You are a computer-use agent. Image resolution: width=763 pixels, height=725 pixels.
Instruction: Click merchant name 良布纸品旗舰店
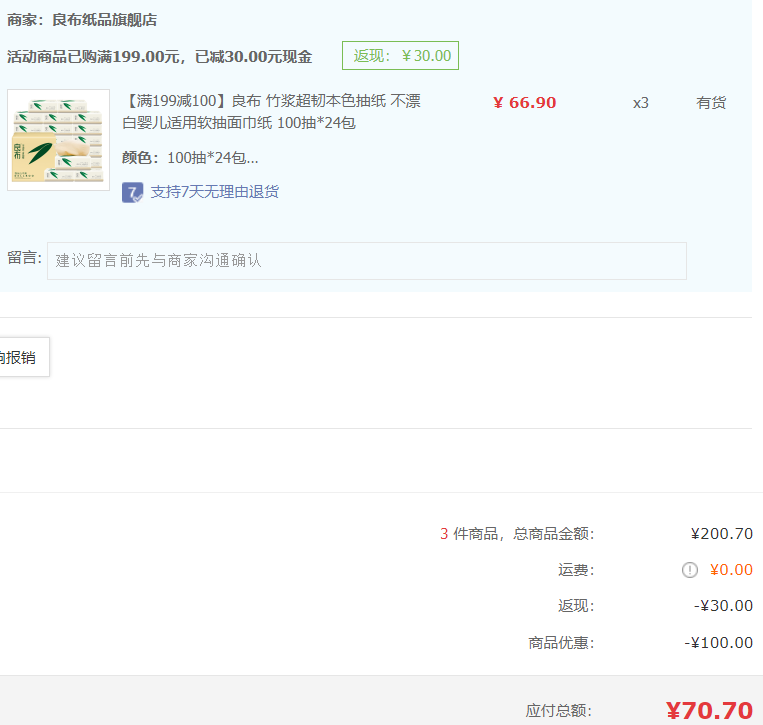[105, 20]
